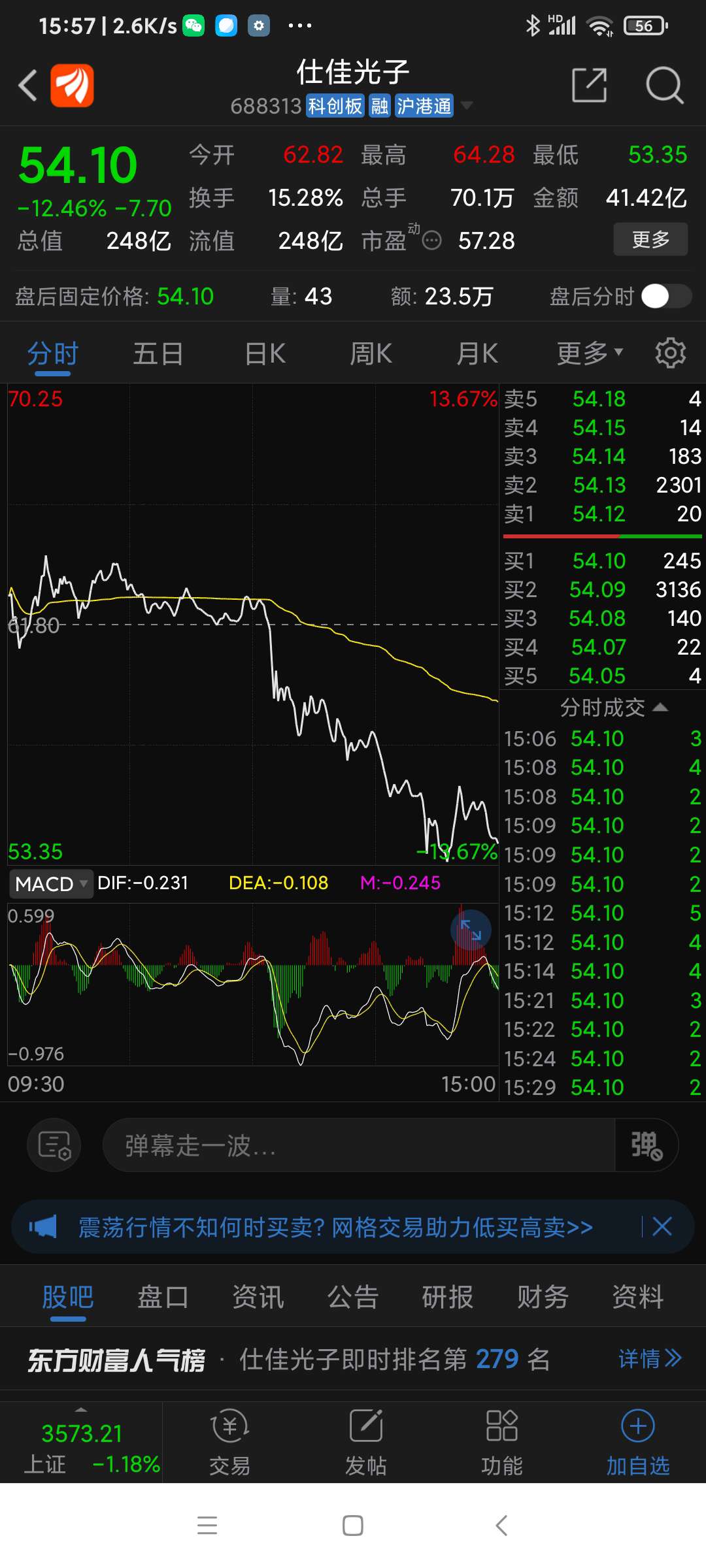Tap the 科创板 tag
This screenshot has height=1568, width=706.
coord(335,106)
